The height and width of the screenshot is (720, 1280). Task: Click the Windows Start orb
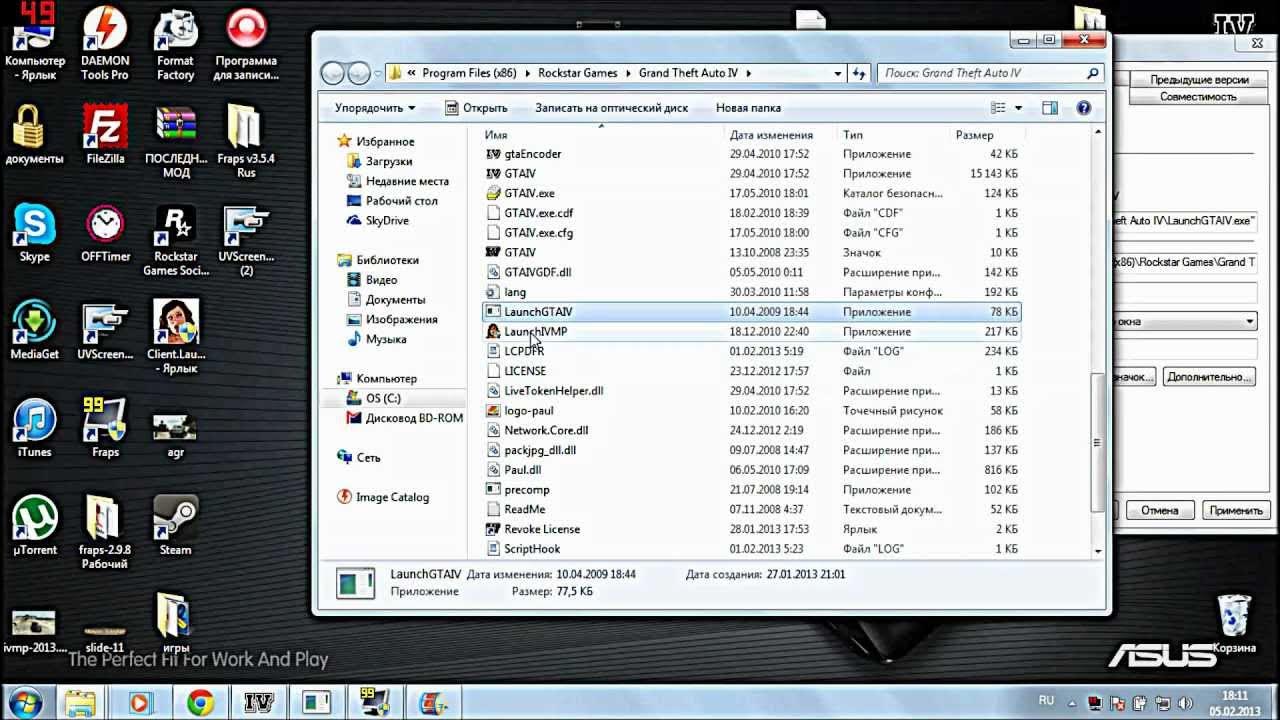coord(24,702)
